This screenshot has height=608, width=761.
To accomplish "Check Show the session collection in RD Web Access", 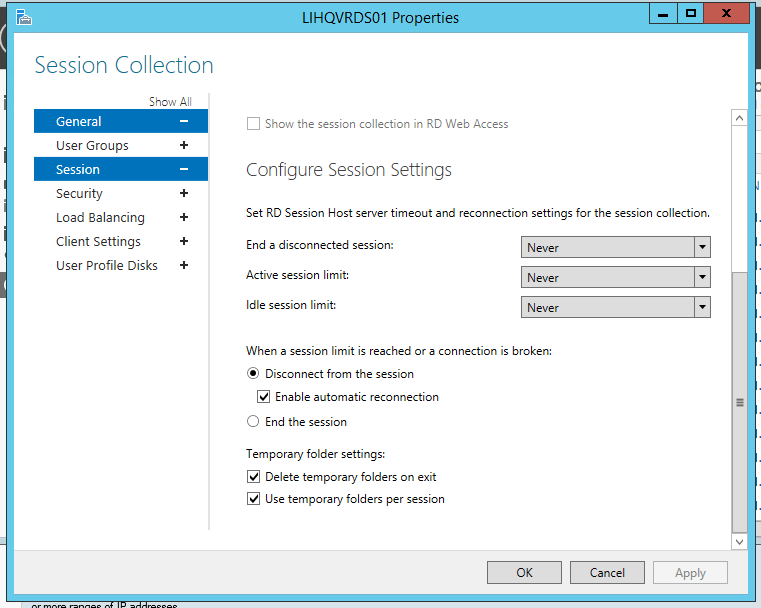I will [x=253, y=124].
